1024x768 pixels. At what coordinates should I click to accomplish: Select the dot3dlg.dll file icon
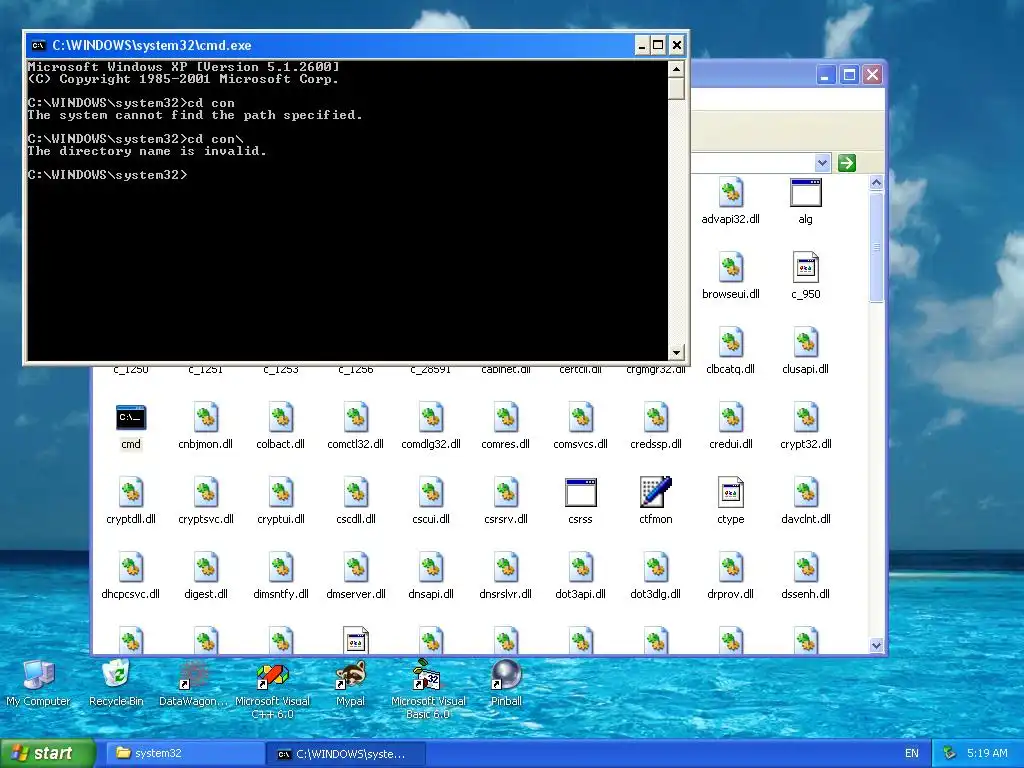656,568
